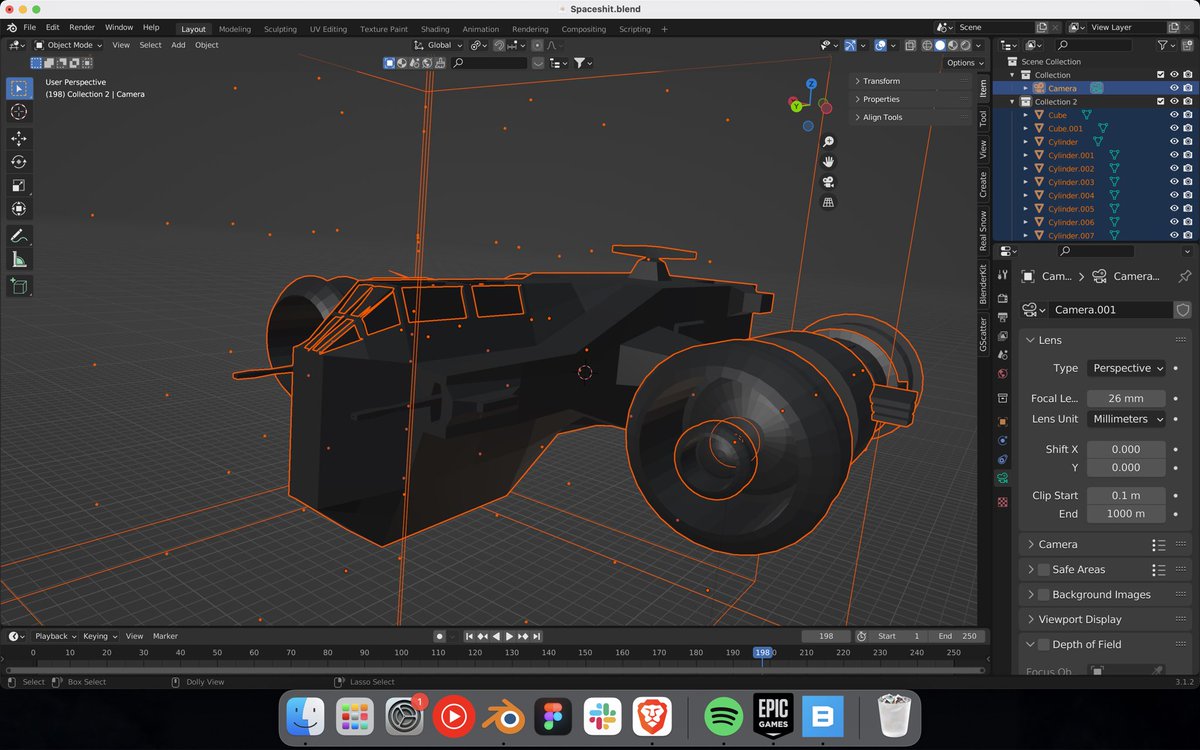Select the Rotate tool

coord(19,162)
